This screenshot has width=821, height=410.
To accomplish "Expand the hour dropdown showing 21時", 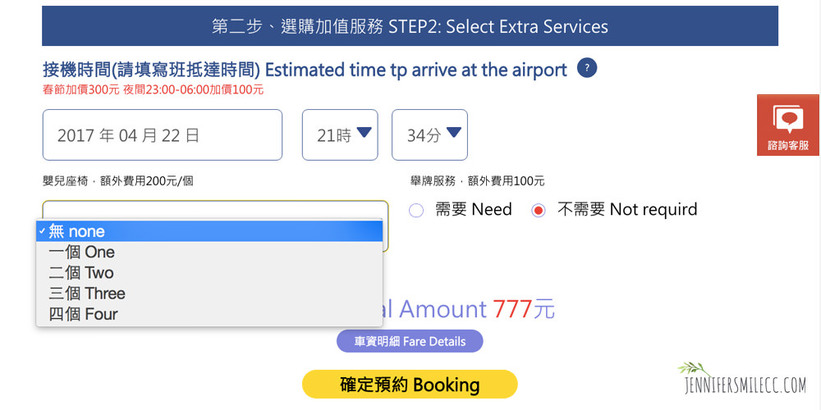I will click(340, 135).
